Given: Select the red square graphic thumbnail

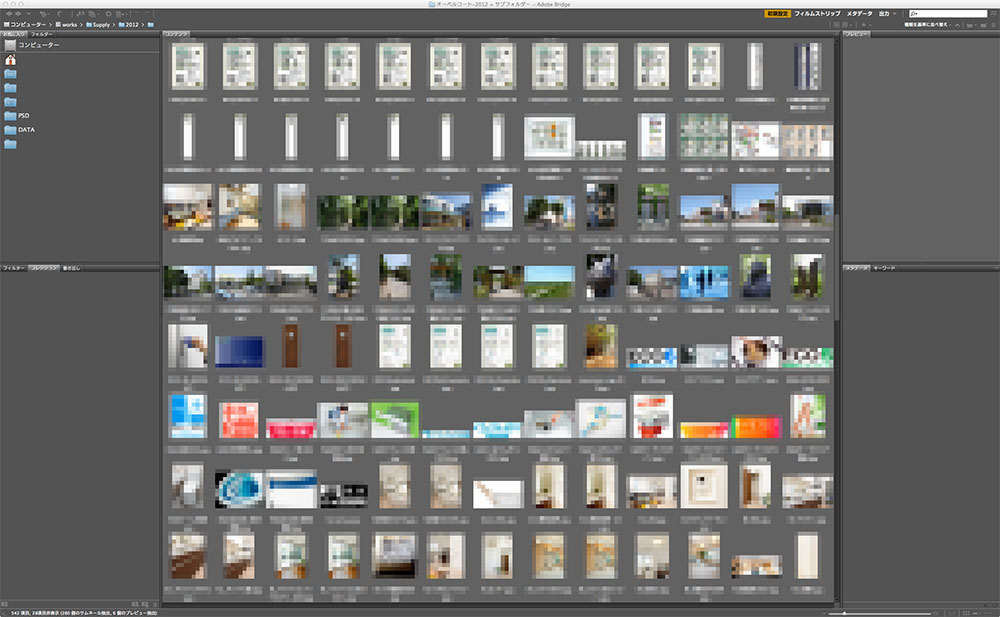Looking at the screenshot, I should click(239, 419).
